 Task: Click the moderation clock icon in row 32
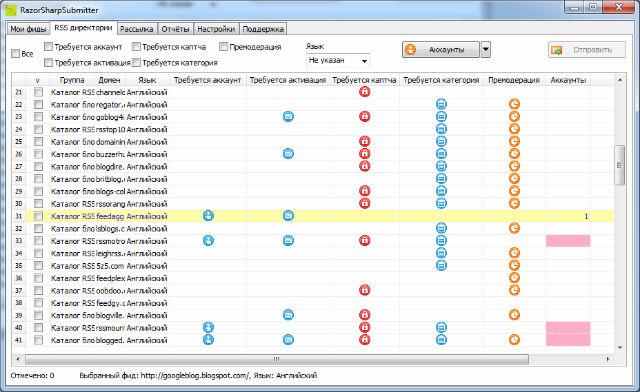[514, 228]
